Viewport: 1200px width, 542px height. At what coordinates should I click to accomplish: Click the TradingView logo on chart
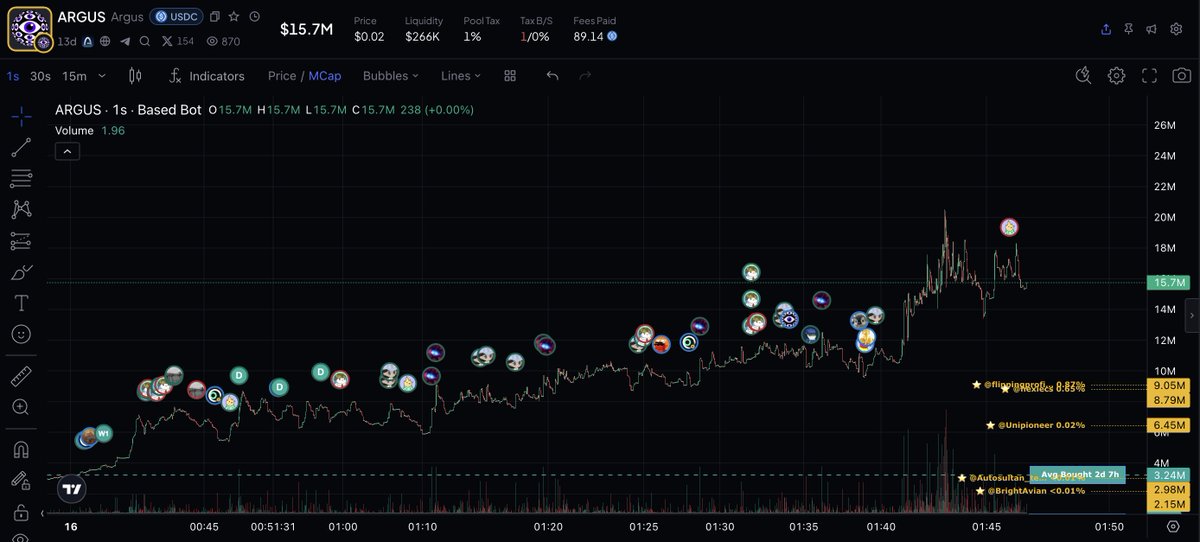tap(71, 490)
